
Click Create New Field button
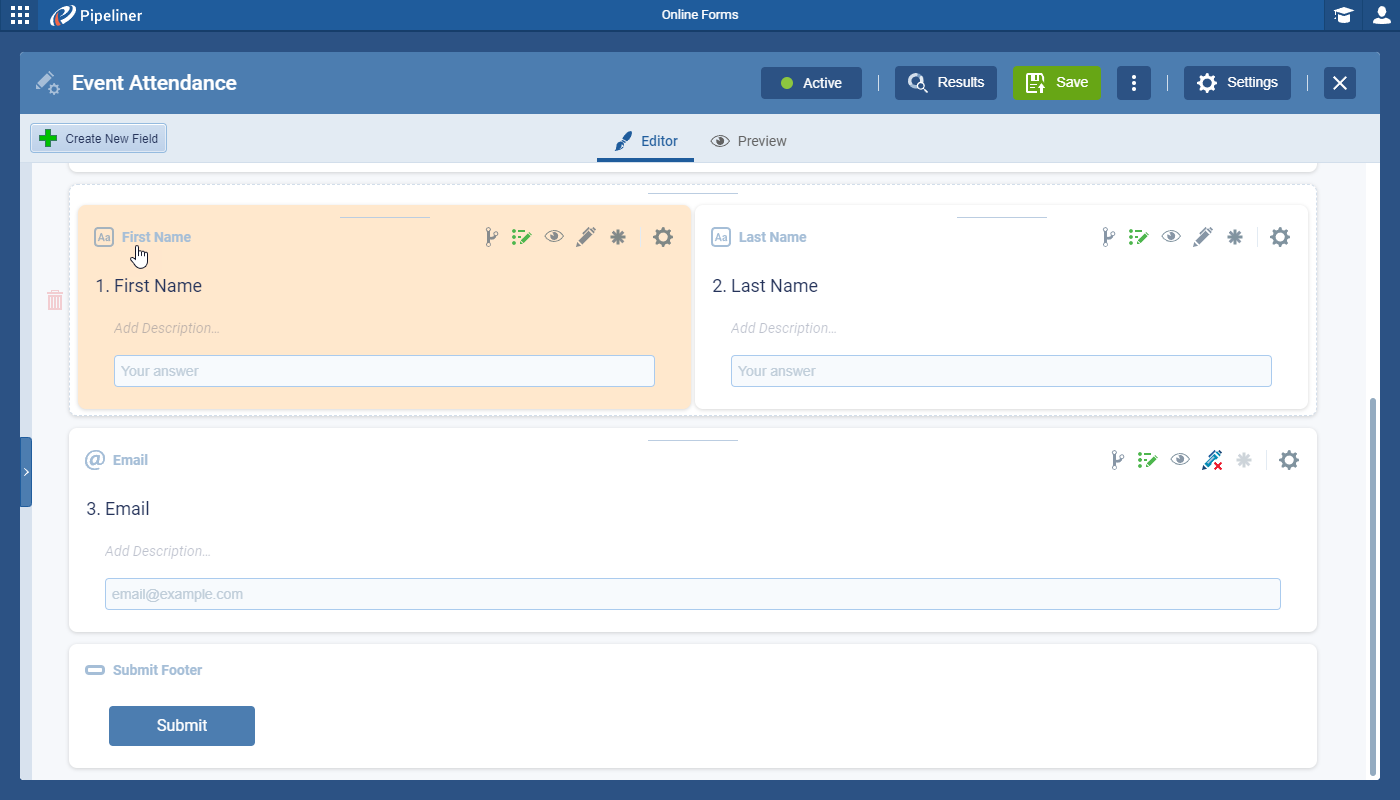(99, 139)
